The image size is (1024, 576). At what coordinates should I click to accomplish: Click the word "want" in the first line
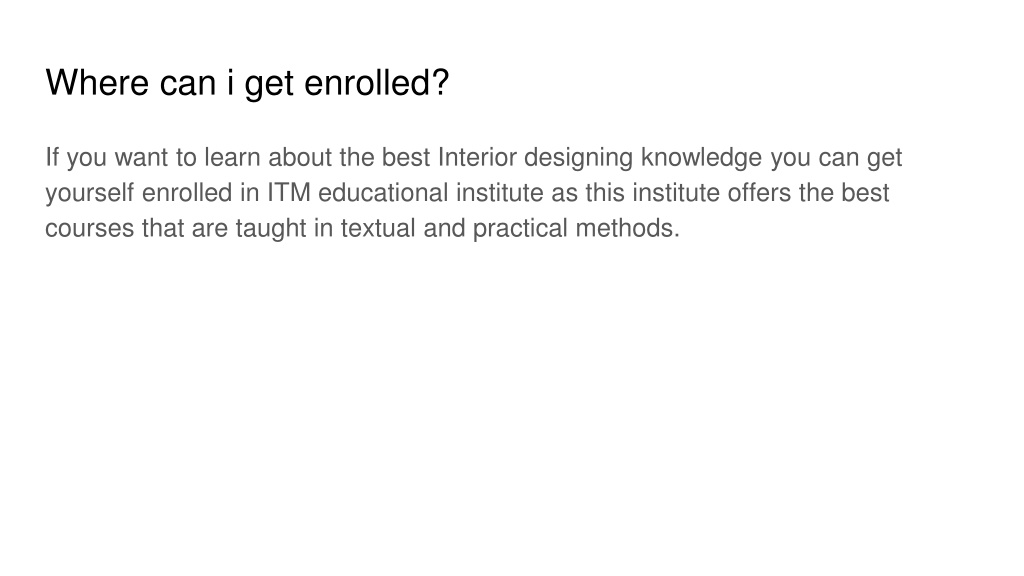tap(141, 157)
